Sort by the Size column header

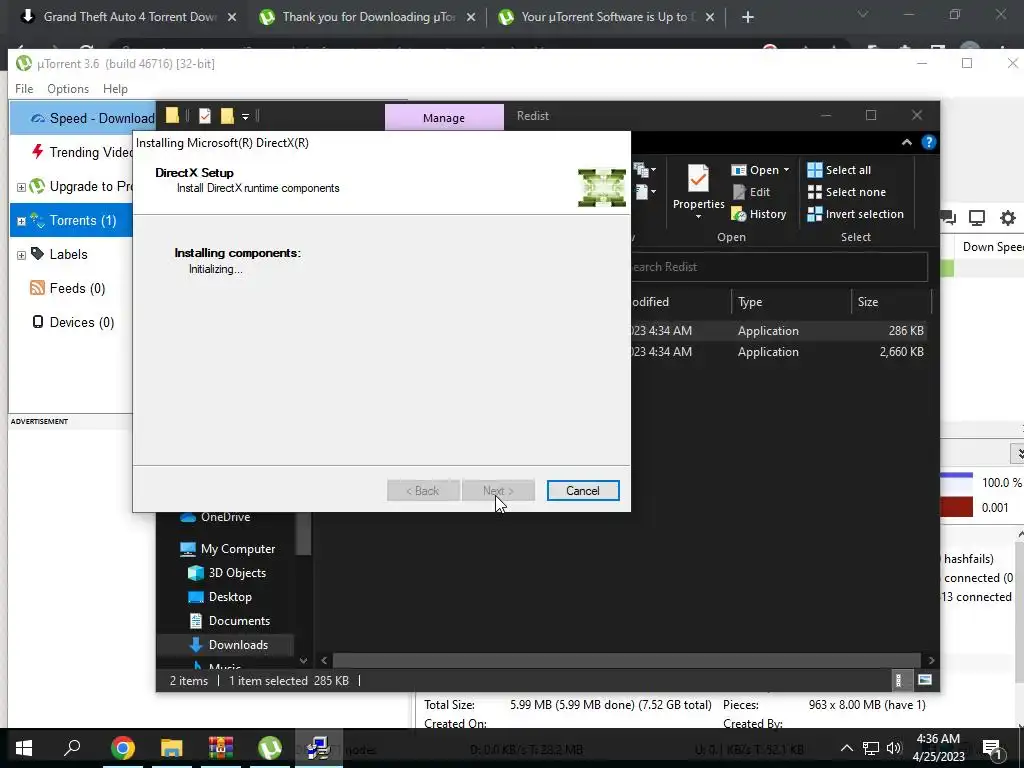(x=891, y=302)
